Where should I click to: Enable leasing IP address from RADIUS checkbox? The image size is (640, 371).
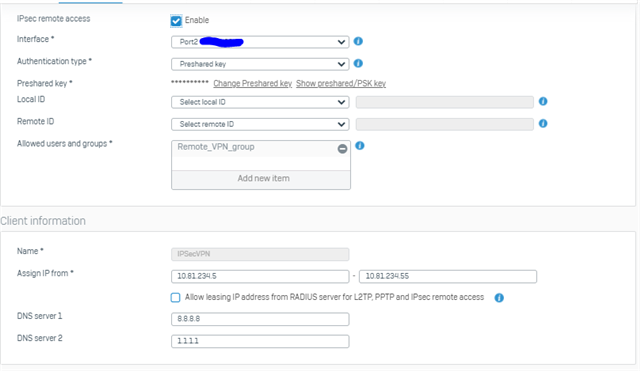pyautogui.click(x=176, y=298)
